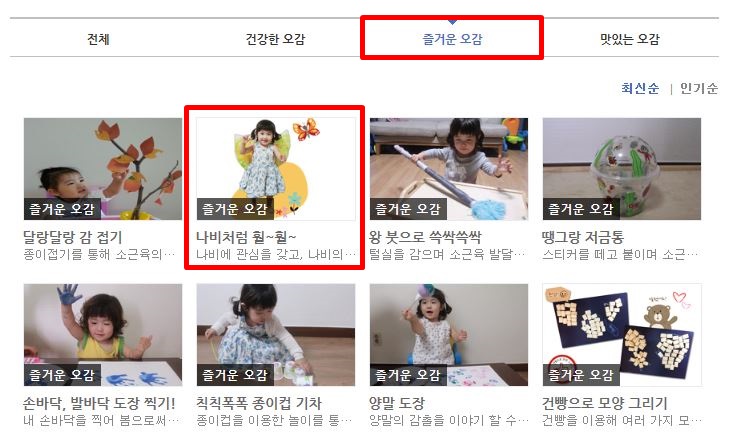Click the 칙칙폭폭 종이컵 기차 title
Viewport: 733px width, 442px height.
coord(259,403)
